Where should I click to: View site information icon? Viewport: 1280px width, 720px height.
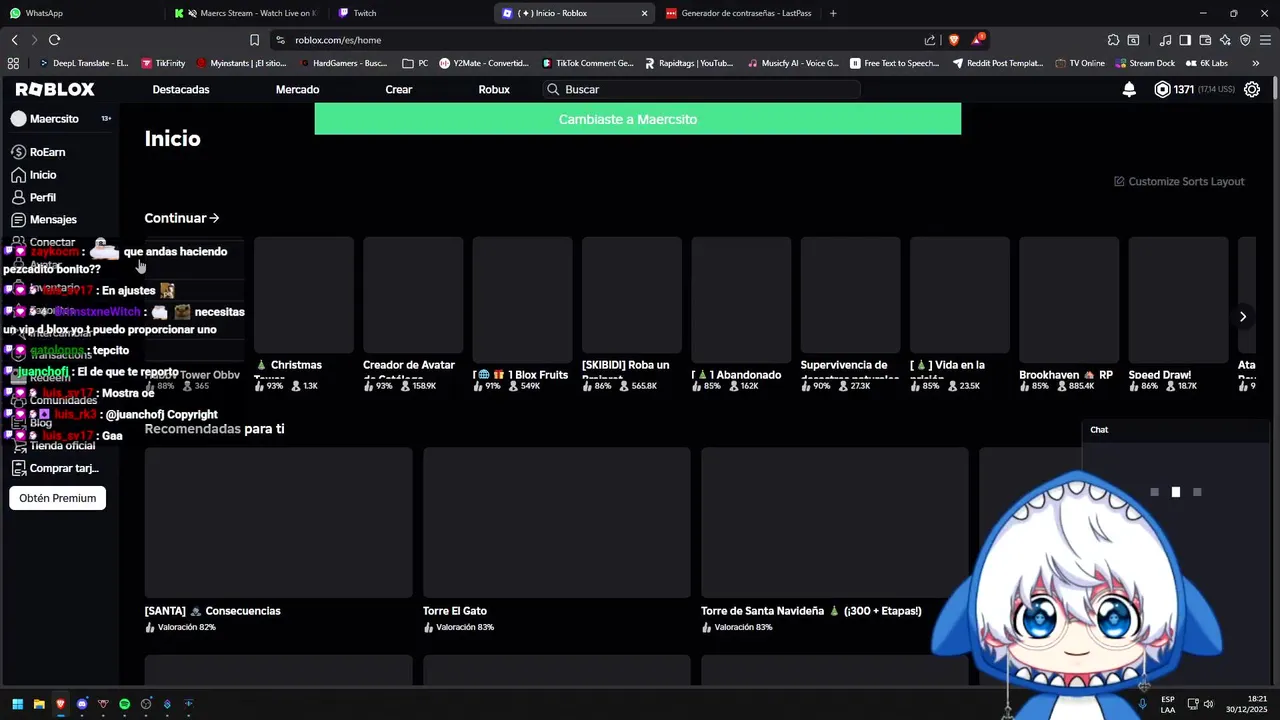280,40
